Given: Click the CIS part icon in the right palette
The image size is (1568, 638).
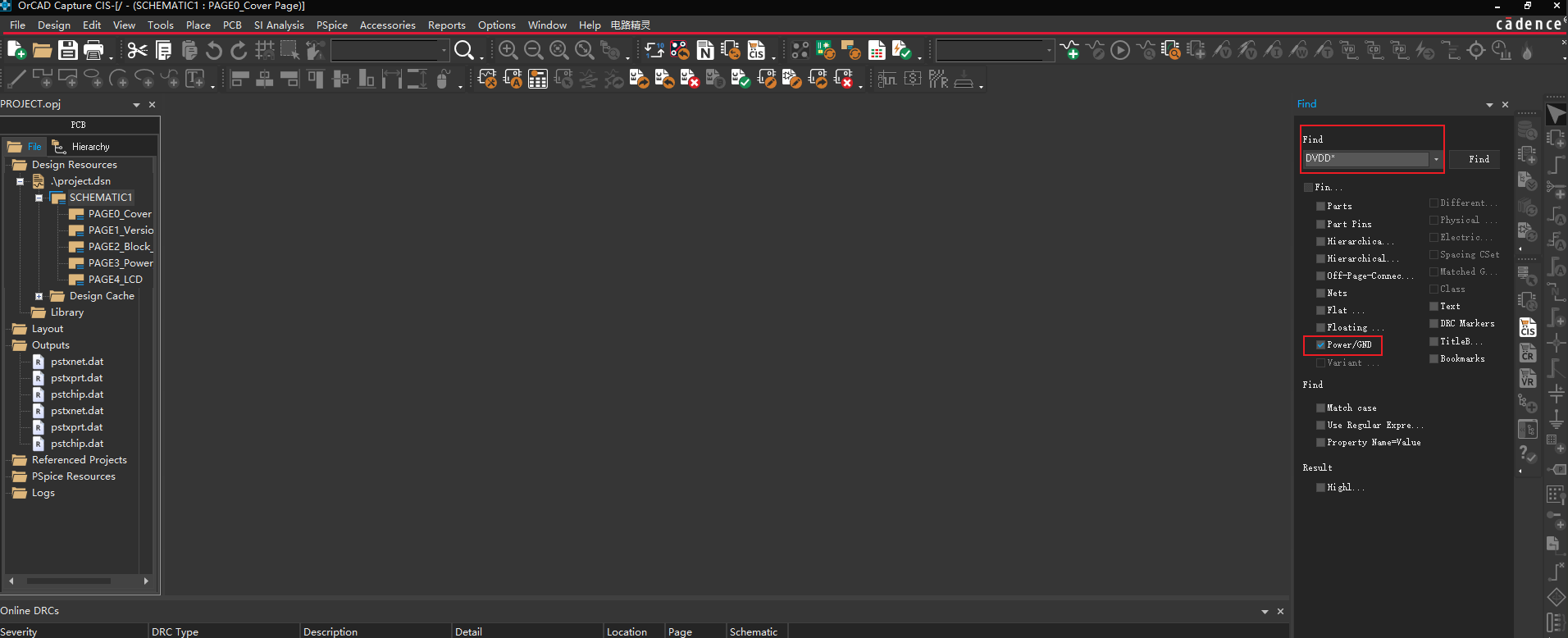Looking at the screenshot, I should pos(1528,328).
